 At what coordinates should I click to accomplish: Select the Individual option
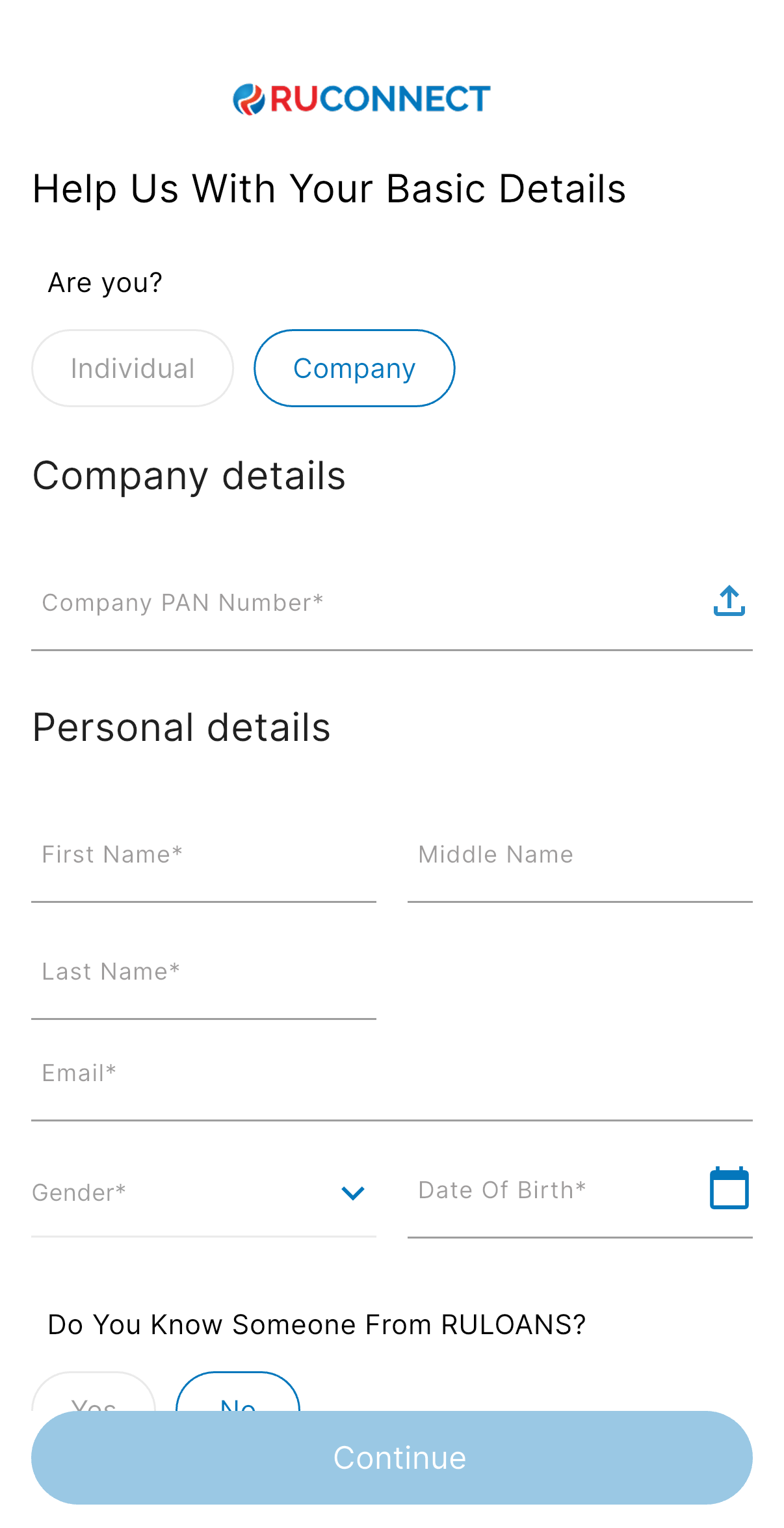point(133,368)
